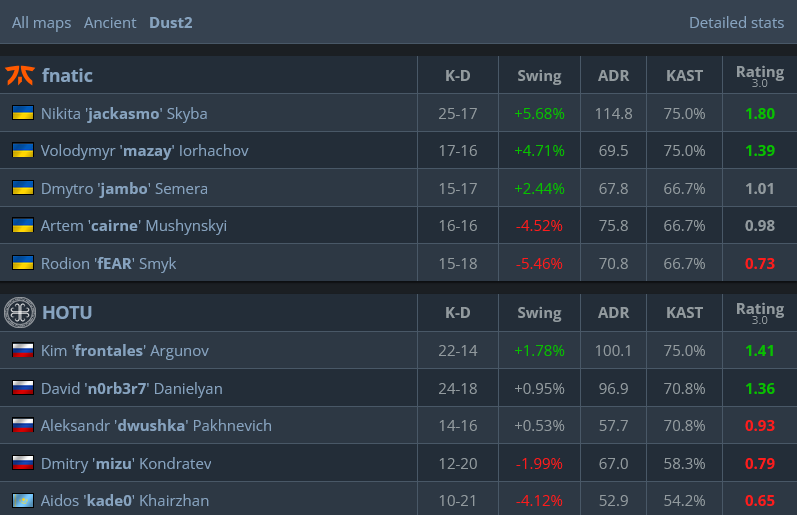Open the fnatic team name link
Image resolution: width=797 pixels, height=515 pixels.
67,76
